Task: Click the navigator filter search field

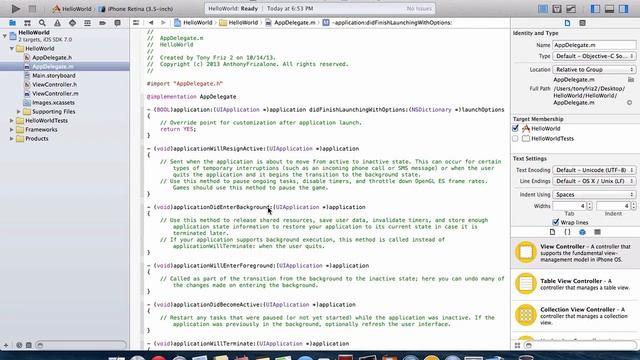Action: click(81, 345)
